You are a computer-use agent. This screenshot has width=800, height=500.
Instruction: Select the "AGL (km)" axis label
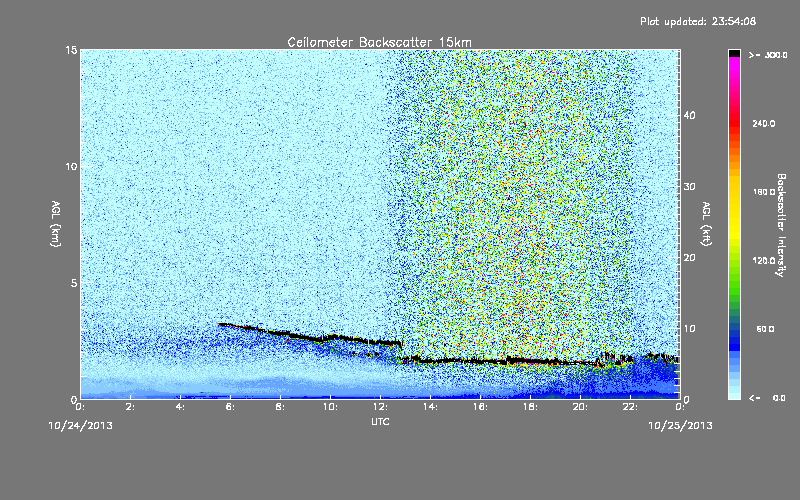pyautogui.click(x=56, y=224)
